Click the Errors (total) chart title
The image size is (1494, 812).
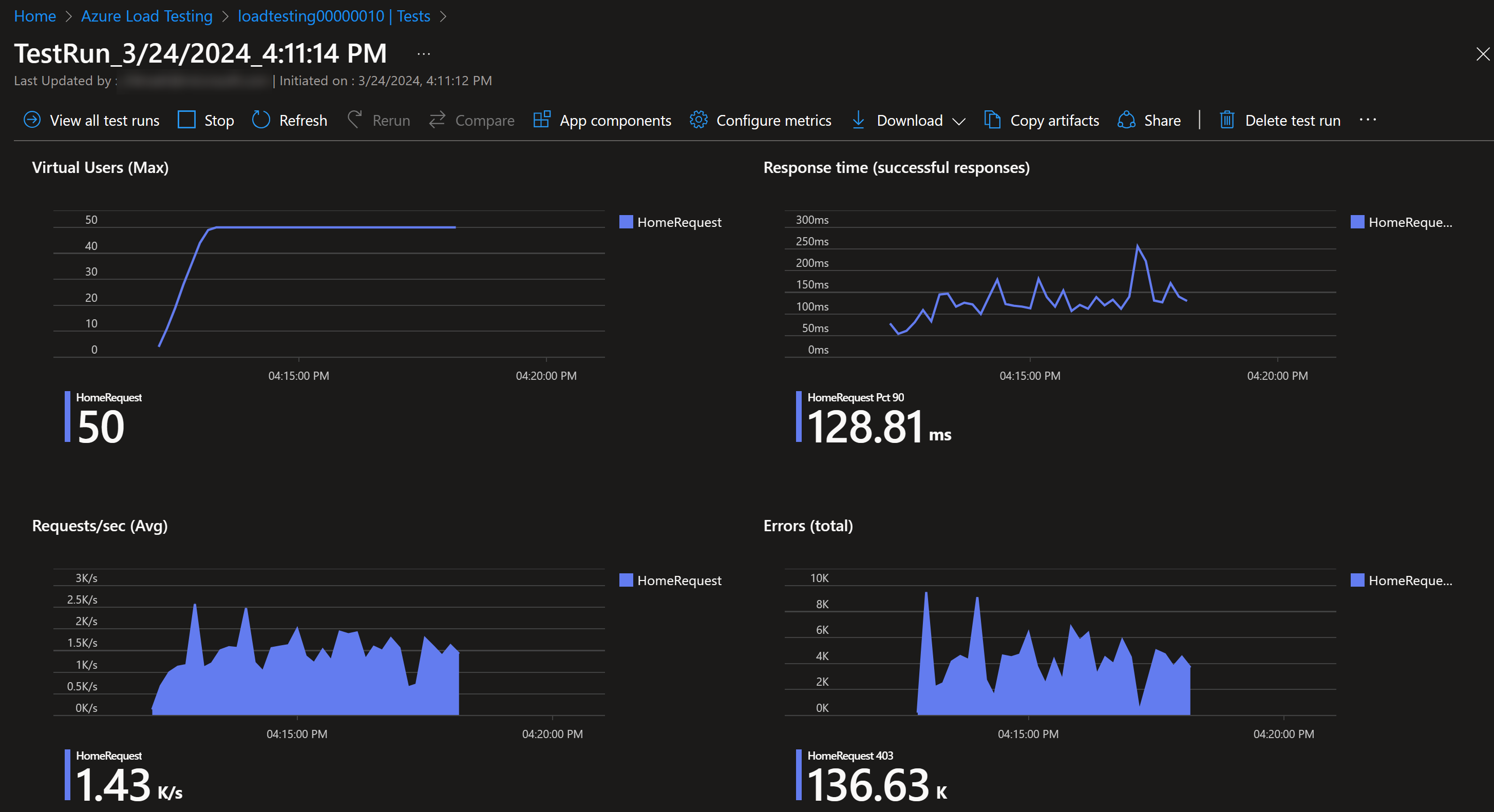click(808, 526)
